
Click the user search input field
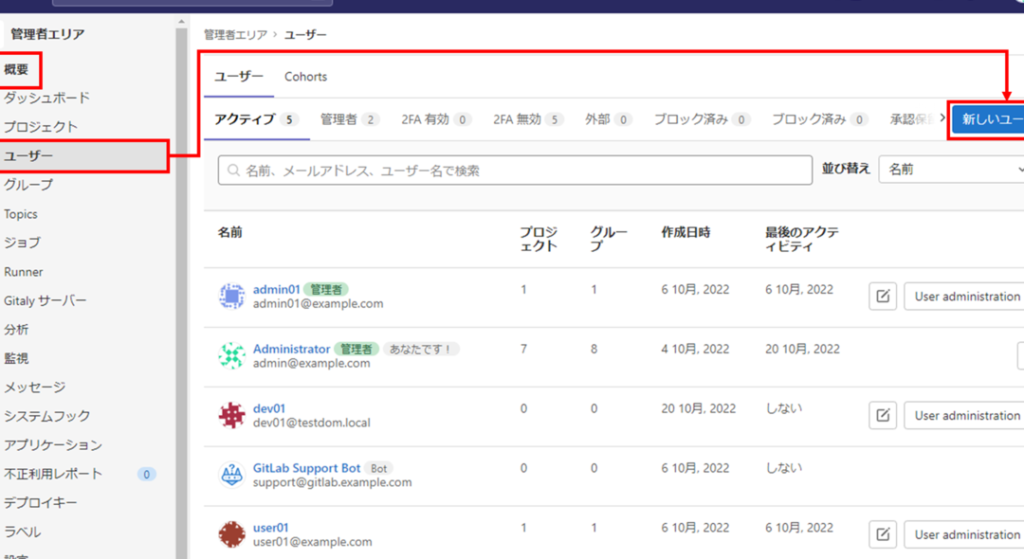point(515,171)
